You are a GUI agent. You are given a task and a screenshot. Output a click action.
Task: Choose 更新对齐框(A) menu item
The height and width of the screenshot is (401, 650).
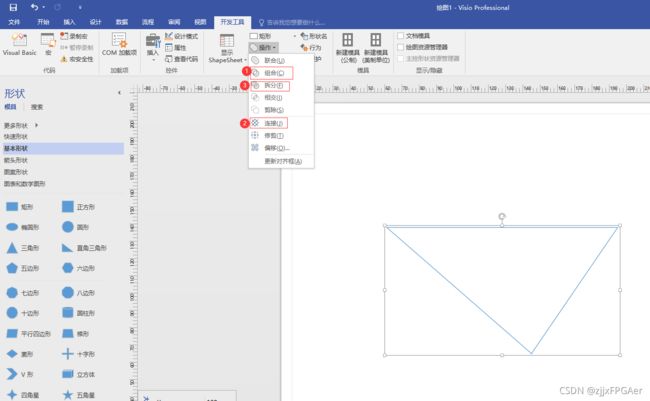pos(281,161)
